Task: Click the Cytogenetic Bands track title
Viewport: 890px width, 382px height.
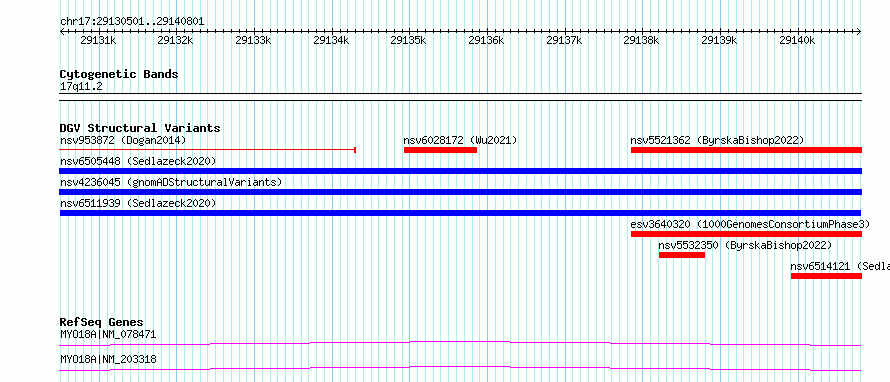Action: click(x=119, y=74)
